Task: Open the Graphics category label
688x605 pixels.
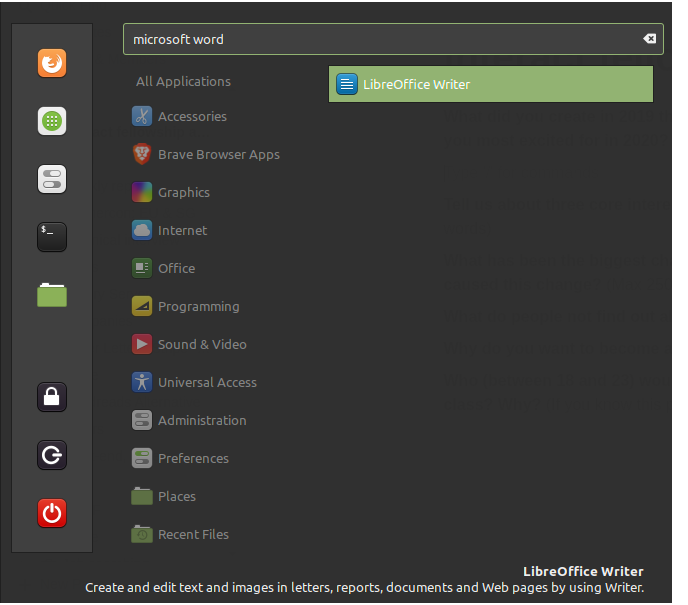Action: pos(183,193)
